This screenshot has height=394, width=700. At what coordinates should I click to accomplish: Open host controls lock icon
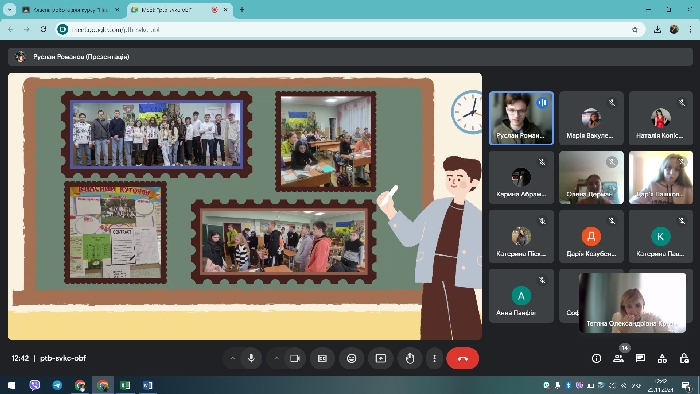coord(684,358)
